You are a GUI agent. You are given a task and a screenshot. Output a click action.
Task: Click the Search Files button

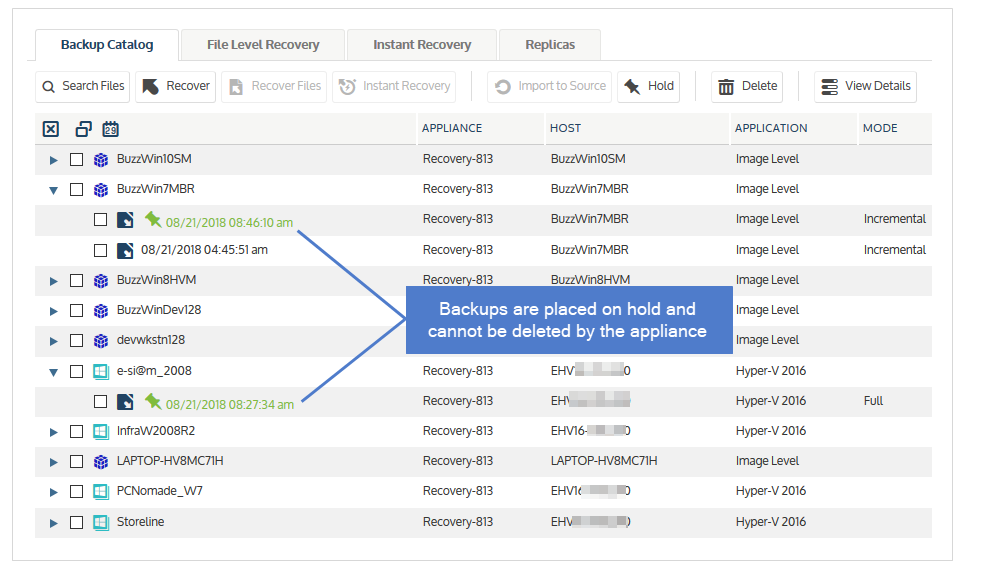pos(83,86)
